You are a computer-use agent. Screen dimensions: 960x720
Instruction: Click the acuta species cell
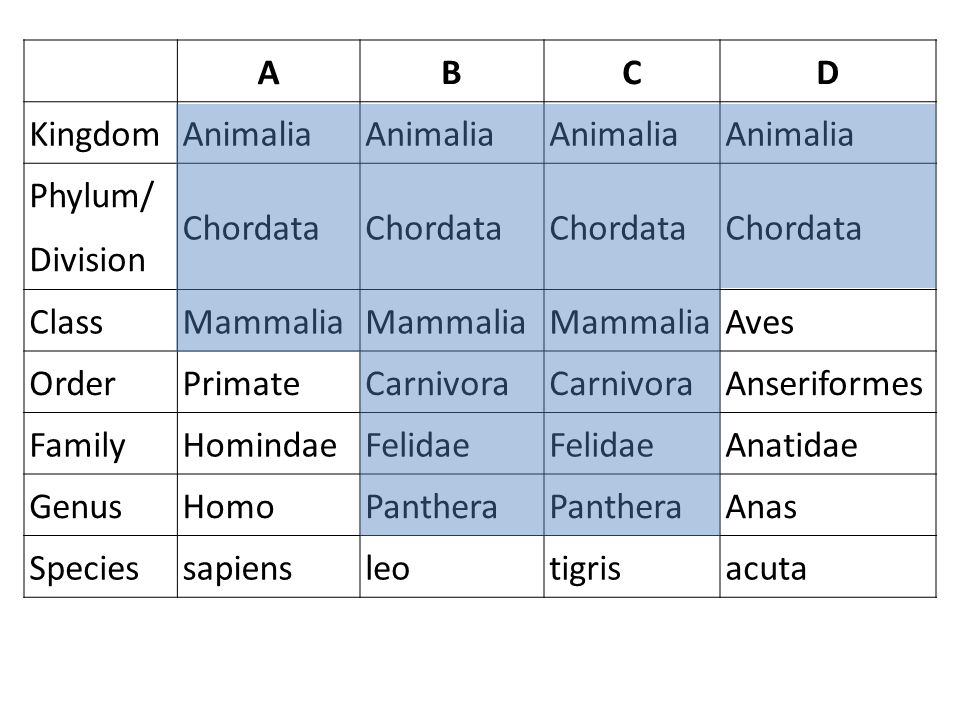point(828,566)
